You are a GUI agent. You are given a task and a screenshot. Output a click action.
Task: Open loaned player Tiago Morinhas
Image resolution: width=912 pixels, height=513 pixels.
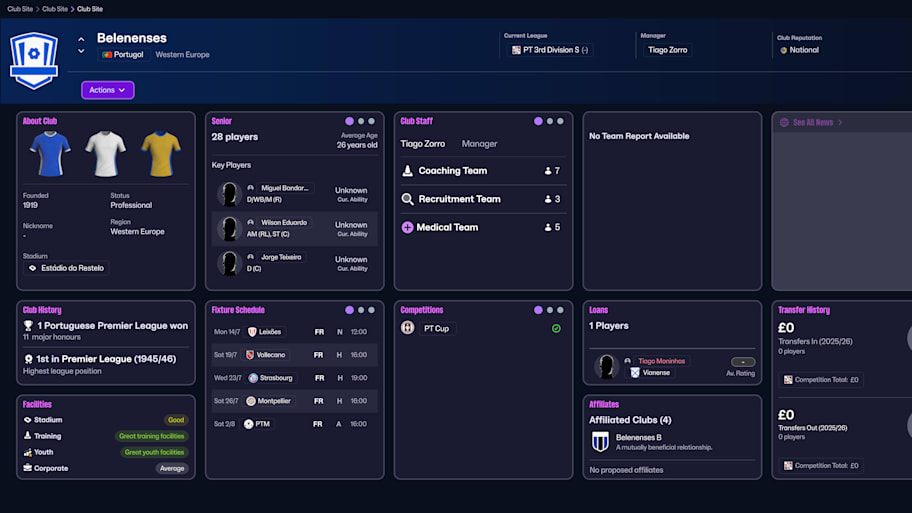point(661,361)
